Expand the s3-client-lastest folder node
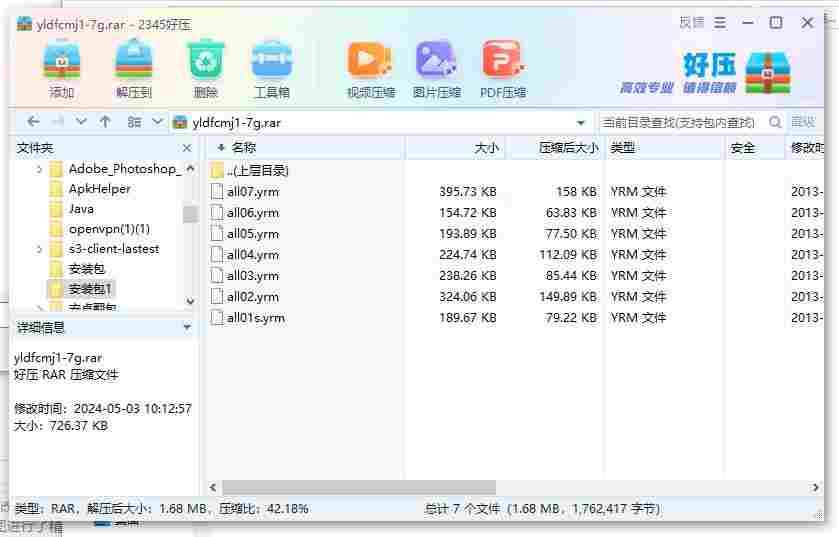The image size is (839, 537). pos(39,249)
